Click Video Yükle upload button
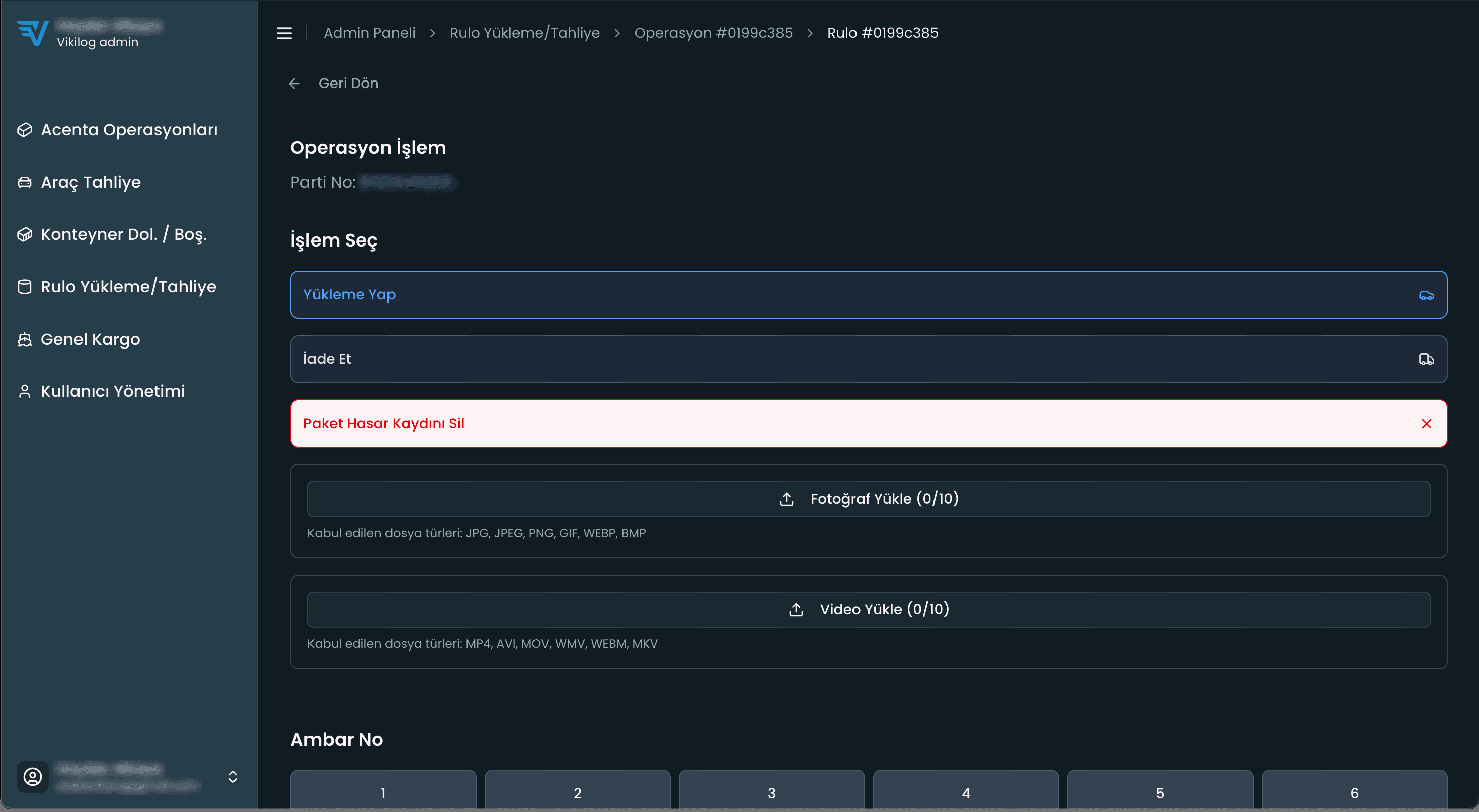The image size is (1479, 812). (868, 609)
